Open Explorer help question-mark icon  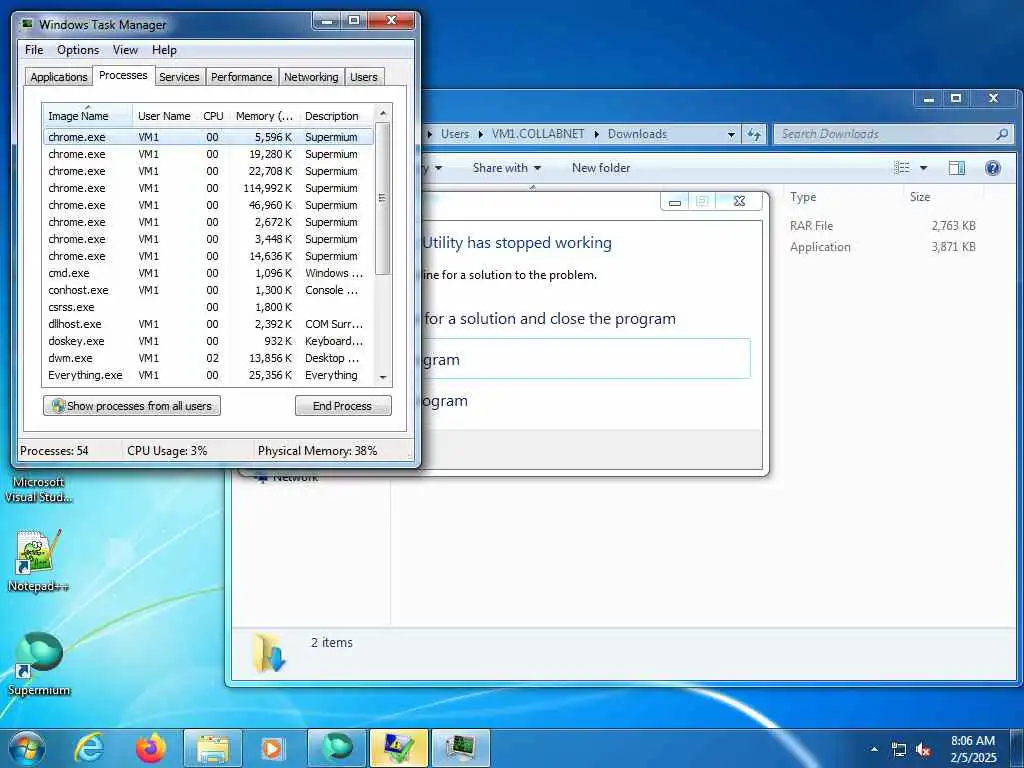[993, 168]
